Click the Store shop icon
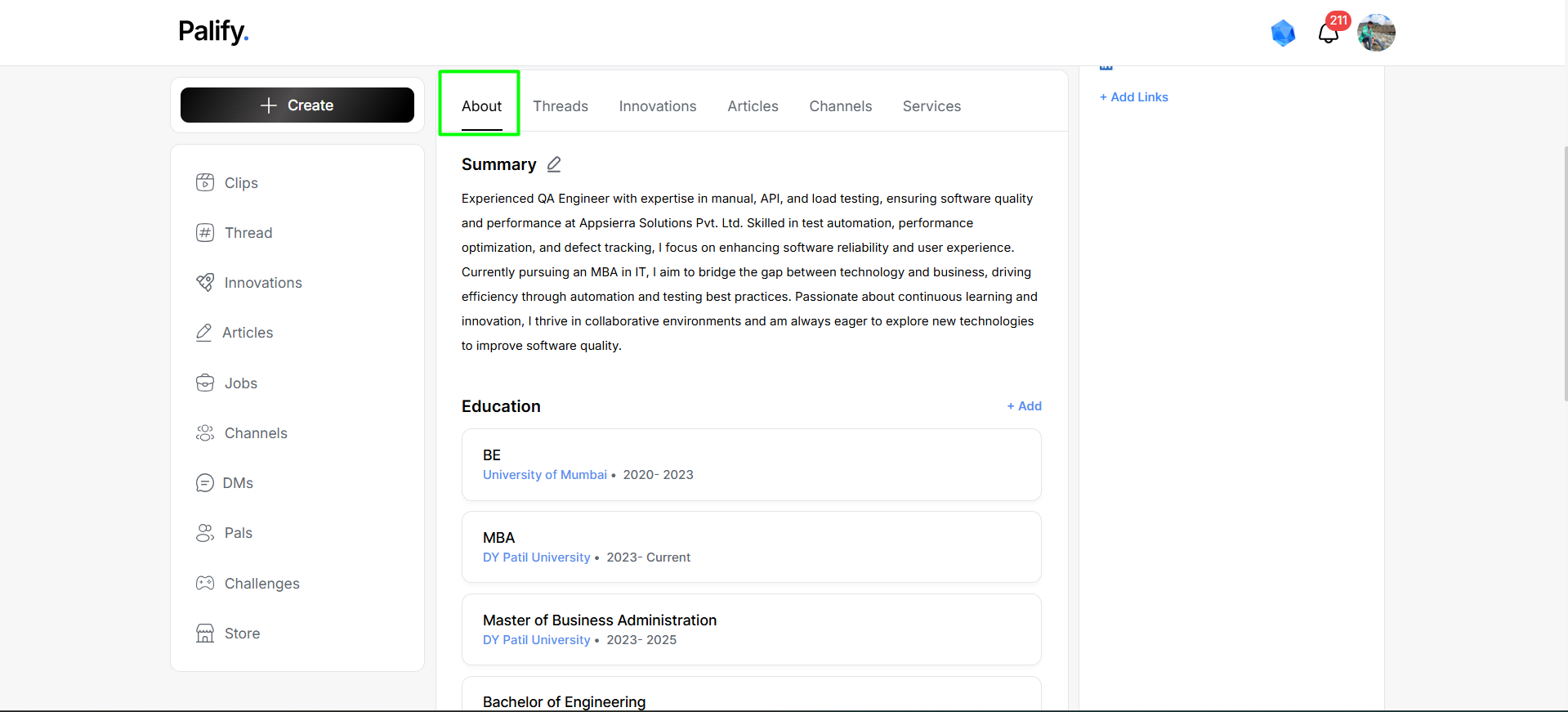 205,633
